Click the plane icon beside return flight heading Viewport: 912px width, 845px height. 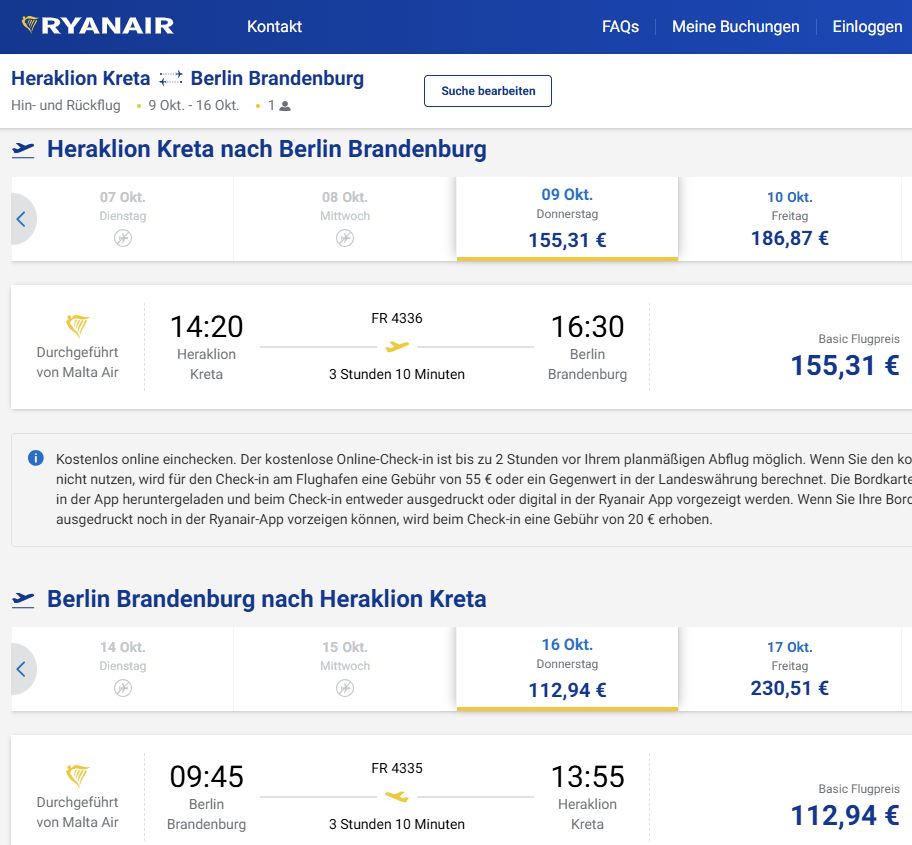coord(23,600)
